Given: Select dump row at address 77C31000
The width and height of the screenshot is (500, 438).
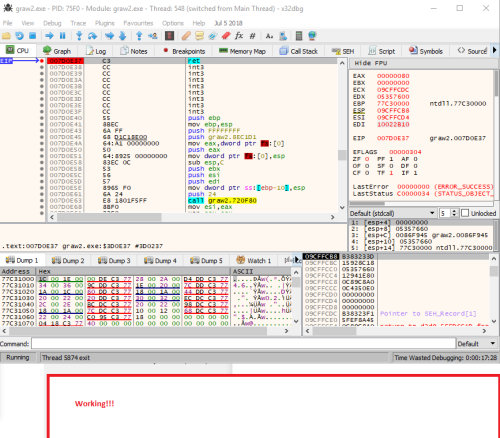Looking at the screenshot, I should [x=147, y=279].
